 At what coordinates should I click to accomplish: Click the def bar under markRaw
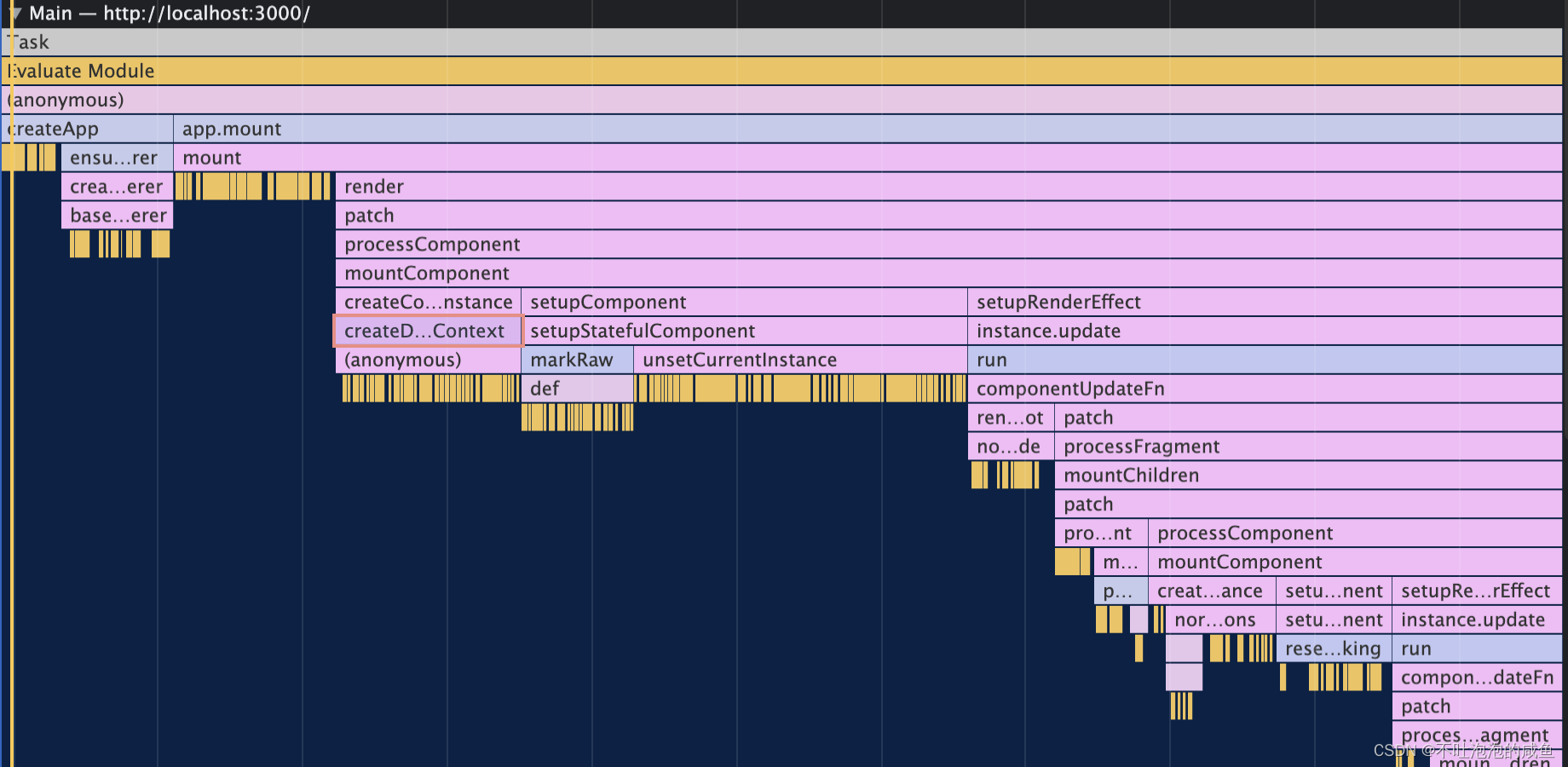(x=578, y=389)
